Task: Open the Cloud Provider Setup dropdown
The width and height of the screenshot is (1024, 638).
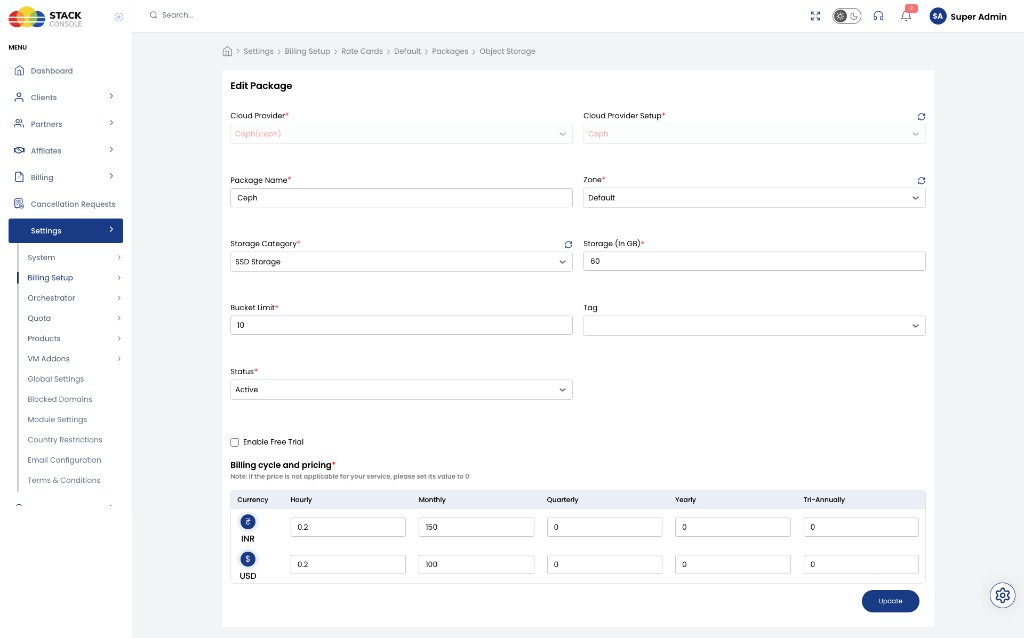Action: coord(754,134)
